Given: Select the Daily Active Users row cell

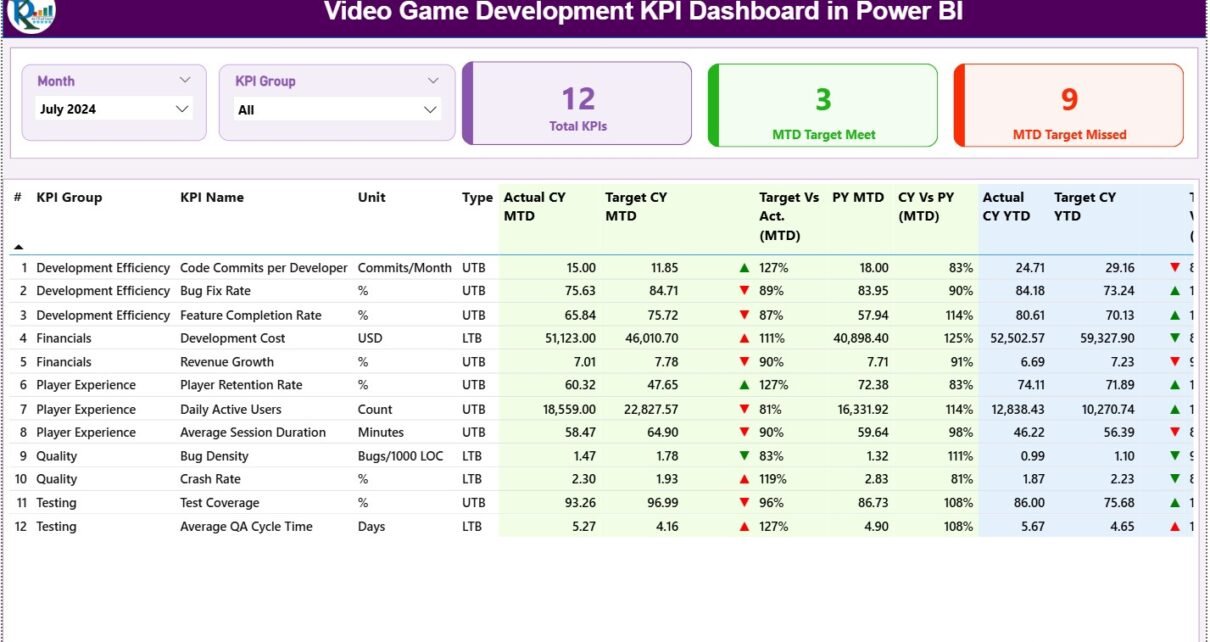Looking at the screenshot, I should coord(230,409).
